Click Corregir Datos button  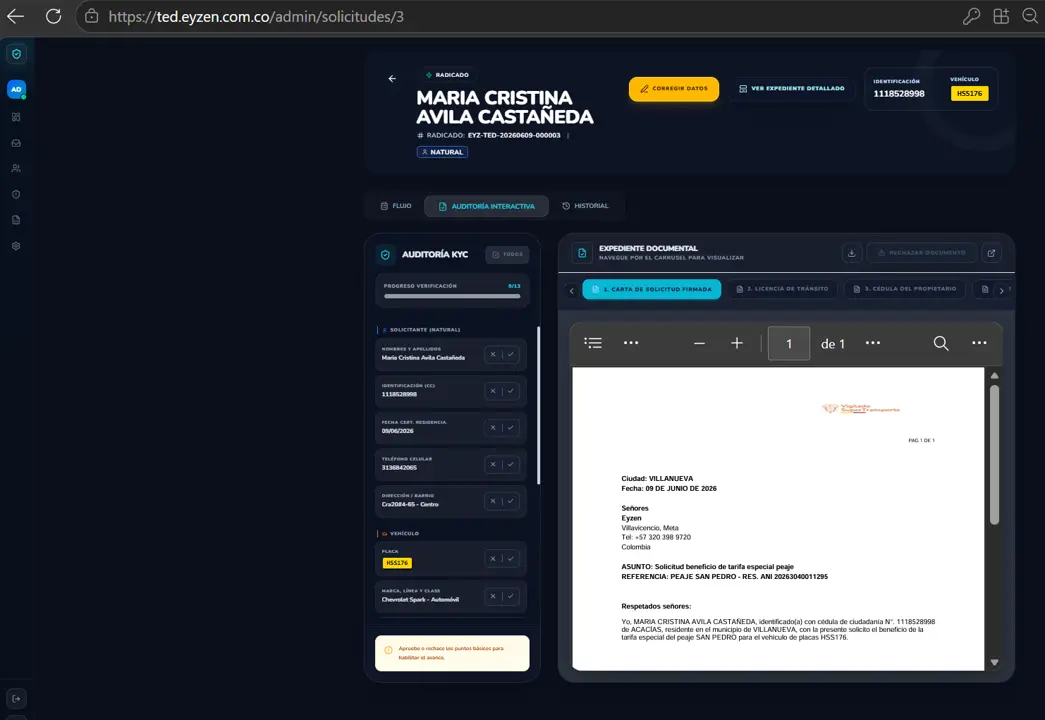click(x=674, y=89)
